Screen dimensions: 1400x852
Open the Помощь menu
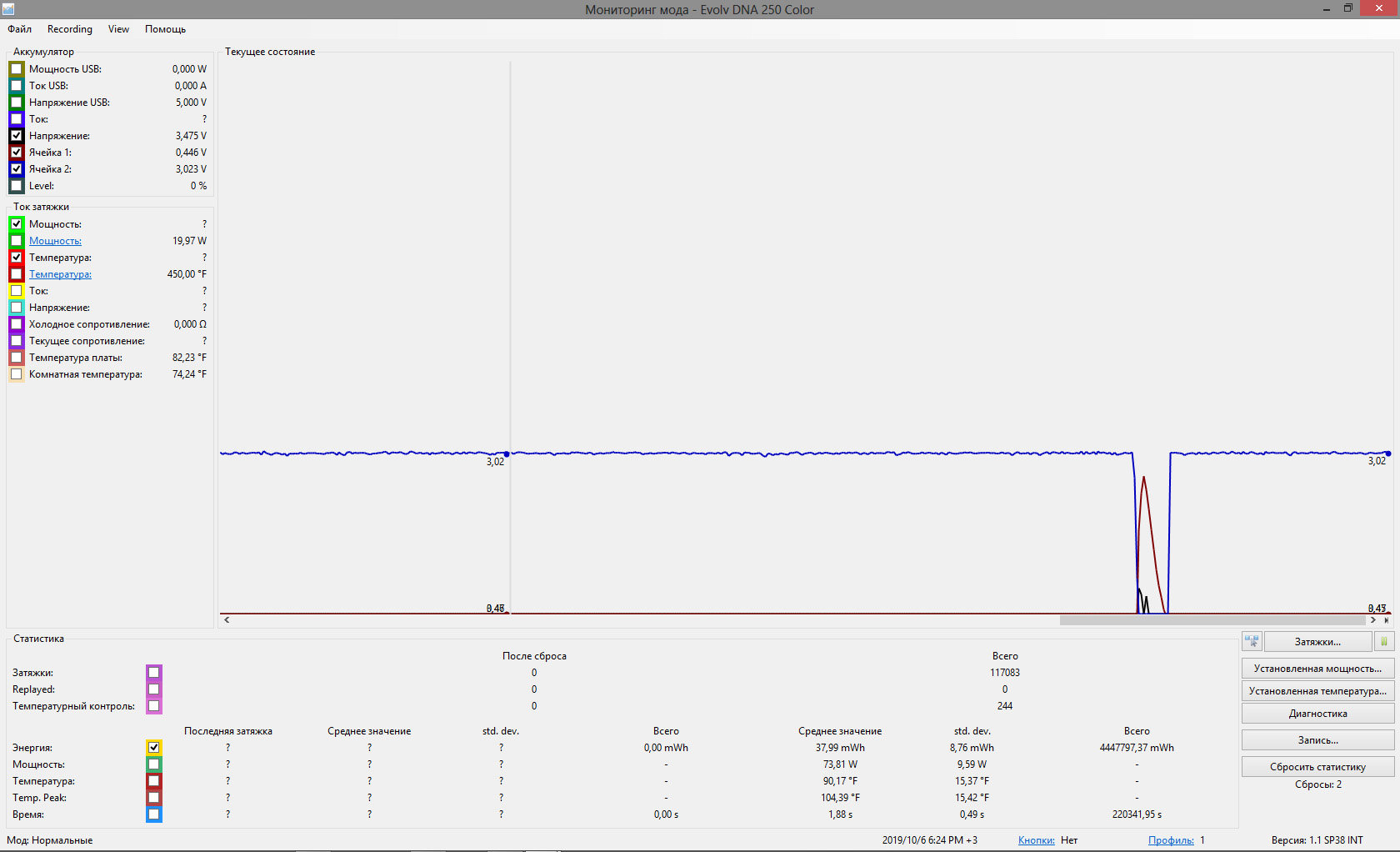tap(165, 29)
